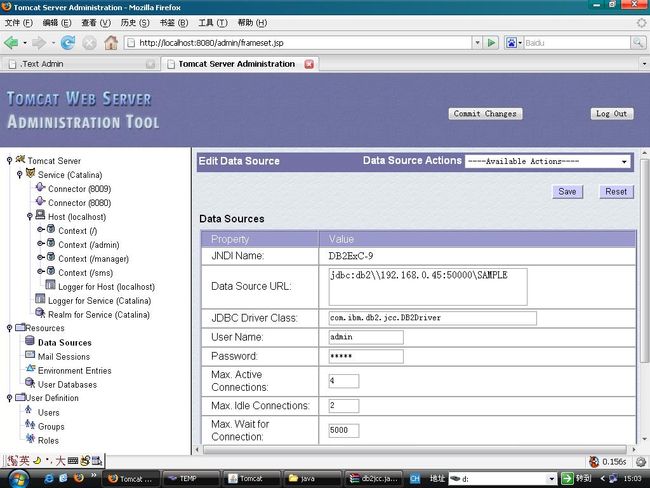Click the Max. Active Connections field
Image resolution: width=650 pixels, height=488 pixels.
pyautogui.click(x=344, y=381)
